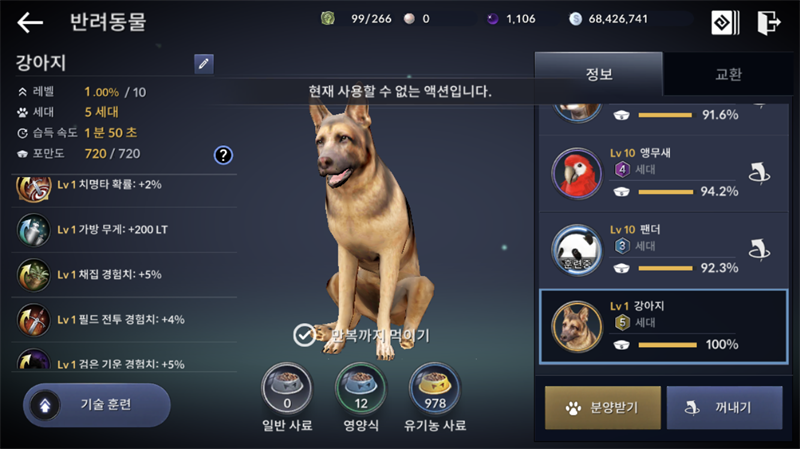The height and width of the screenshot is (449, 800).
Task: Click the back arrow beside 반려동물
Action: (30, 22)
